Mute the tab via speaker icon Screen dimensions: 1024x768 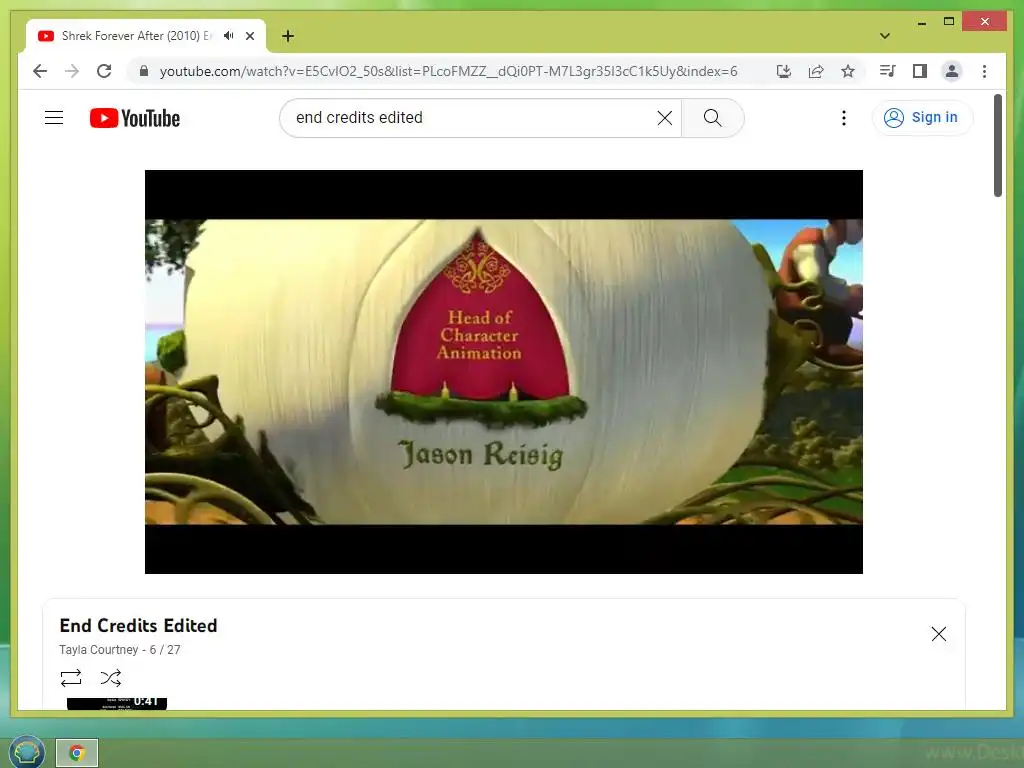[x=228, y=36]
